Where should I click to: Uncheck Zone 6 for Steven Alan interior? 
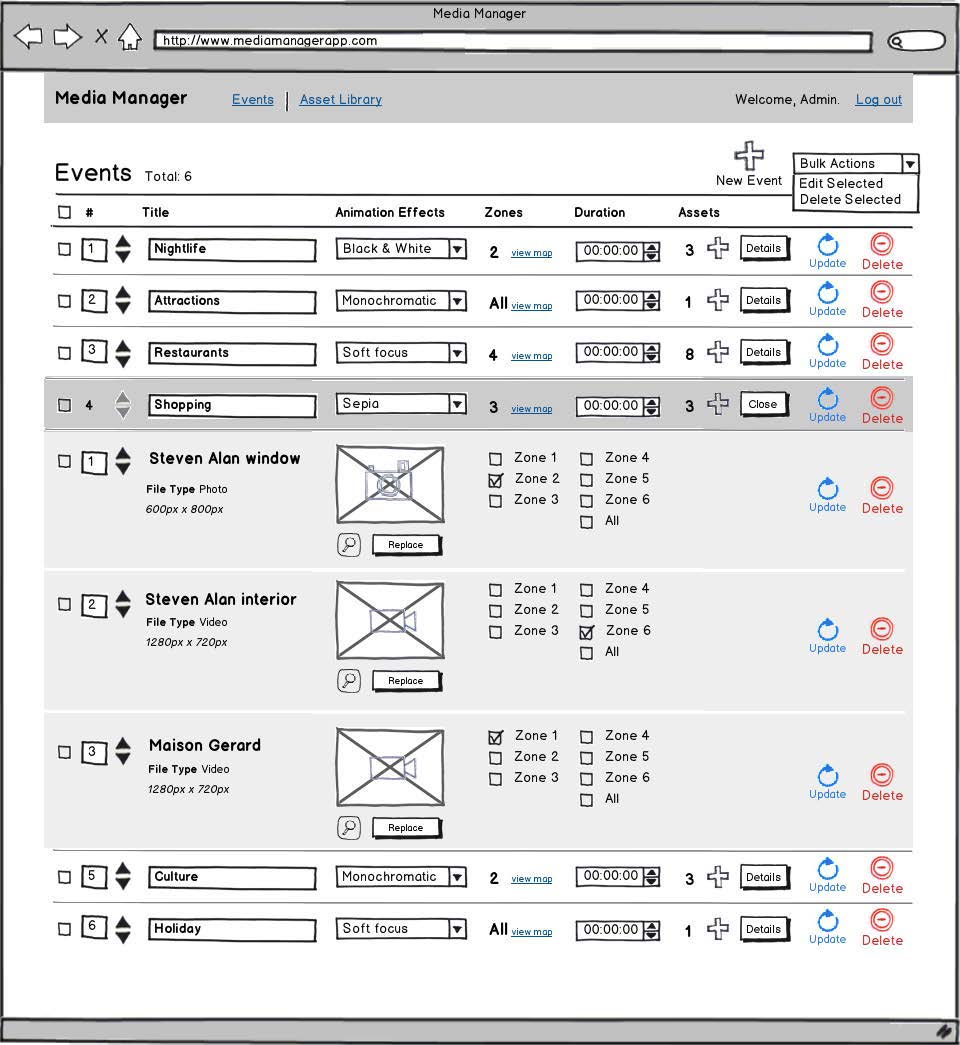click(587, 632)
